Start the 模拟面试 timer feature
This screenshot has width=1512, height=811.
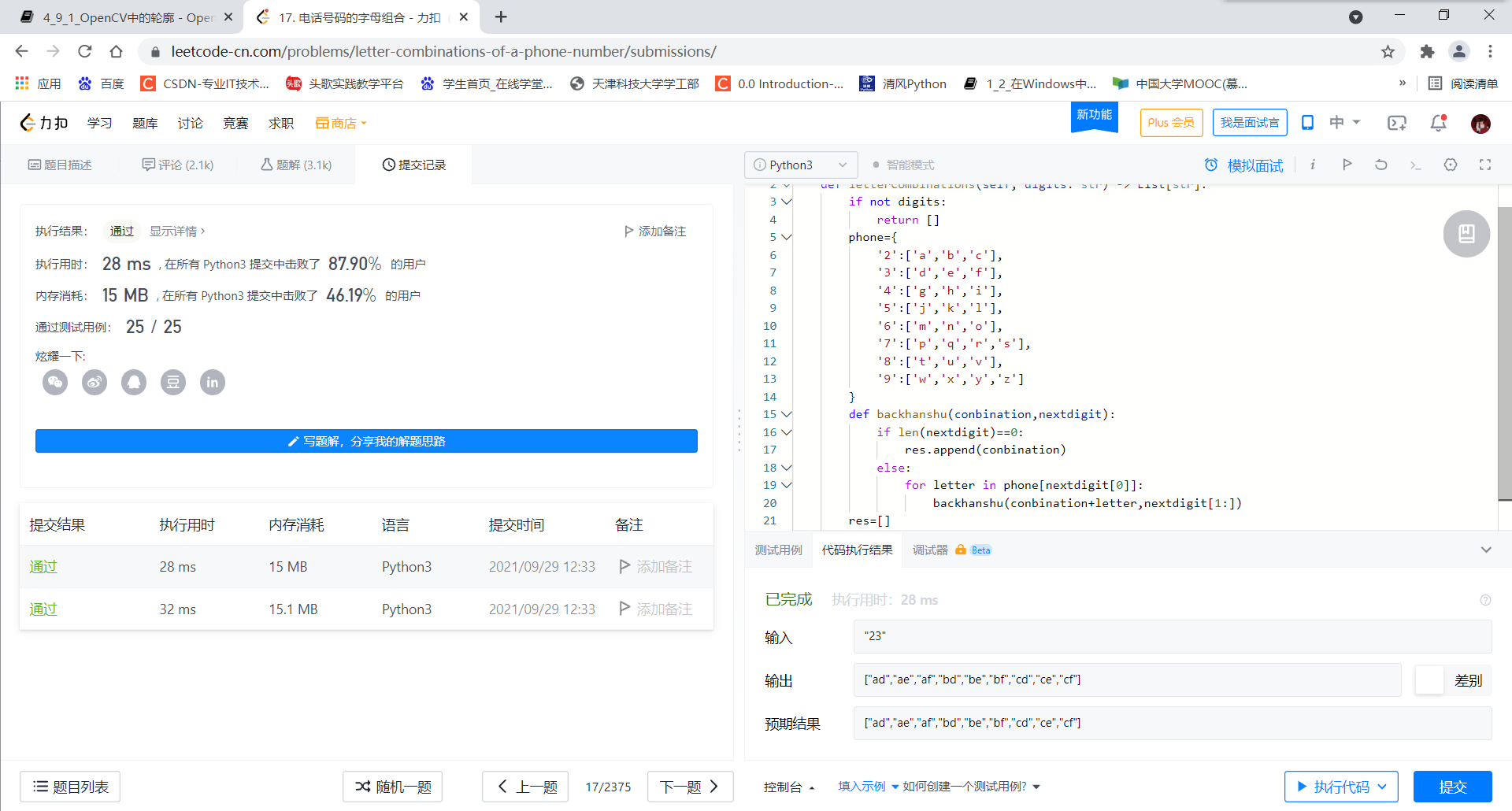1243,165
